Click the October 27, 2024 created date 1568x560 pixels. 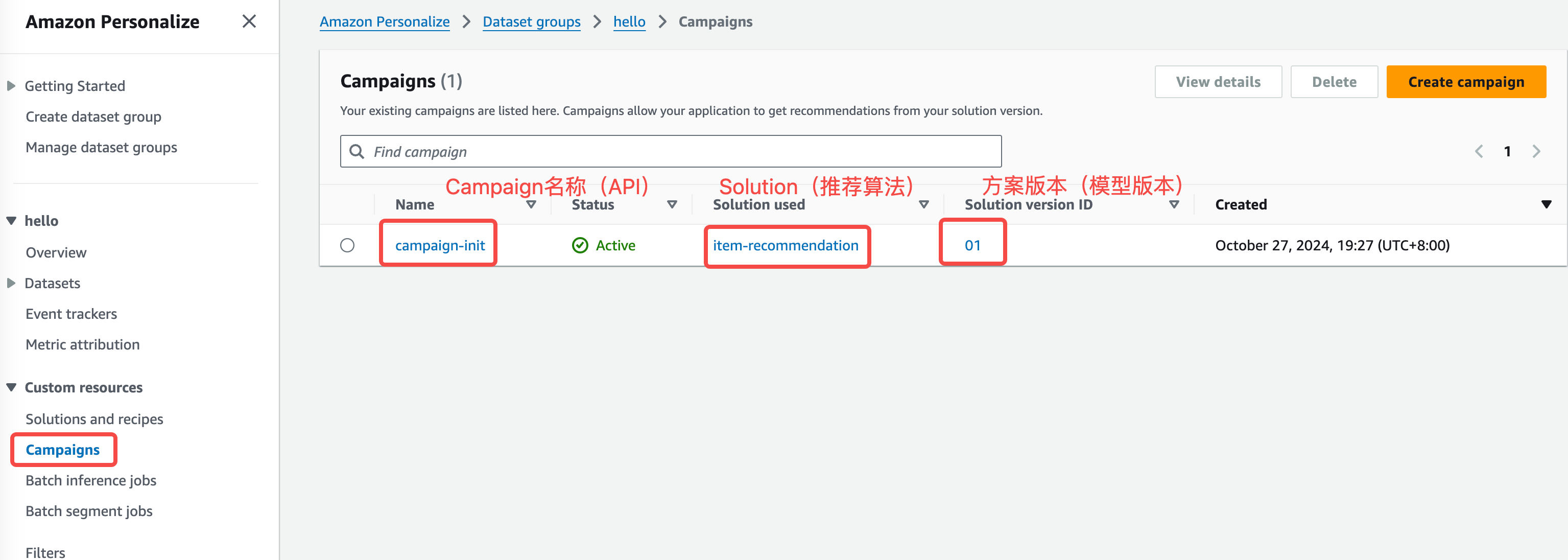tap(1332, 245)
